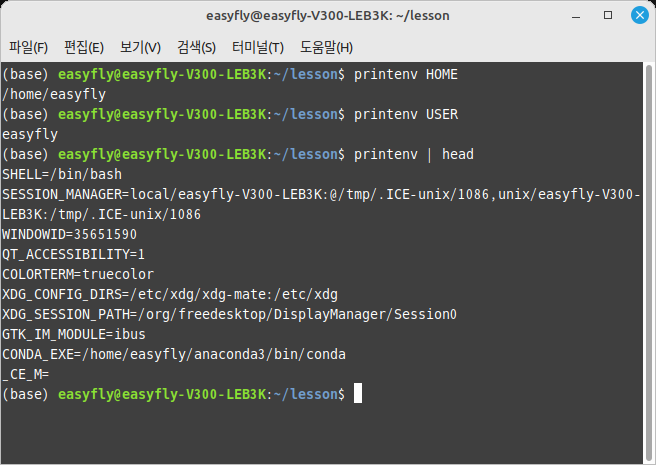Viewport: 656px width, 465px height.
Task: Minimize the terminal window
Action: 576,16
